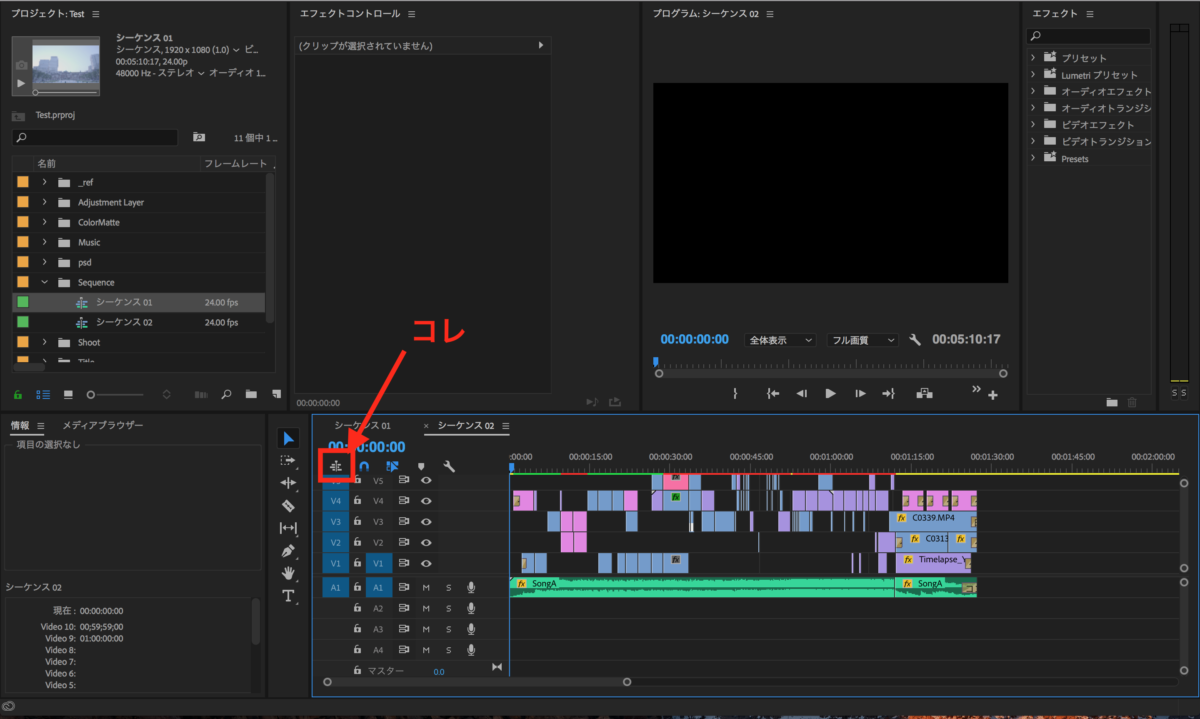Play sequence in Program monitor

point(830,394)
